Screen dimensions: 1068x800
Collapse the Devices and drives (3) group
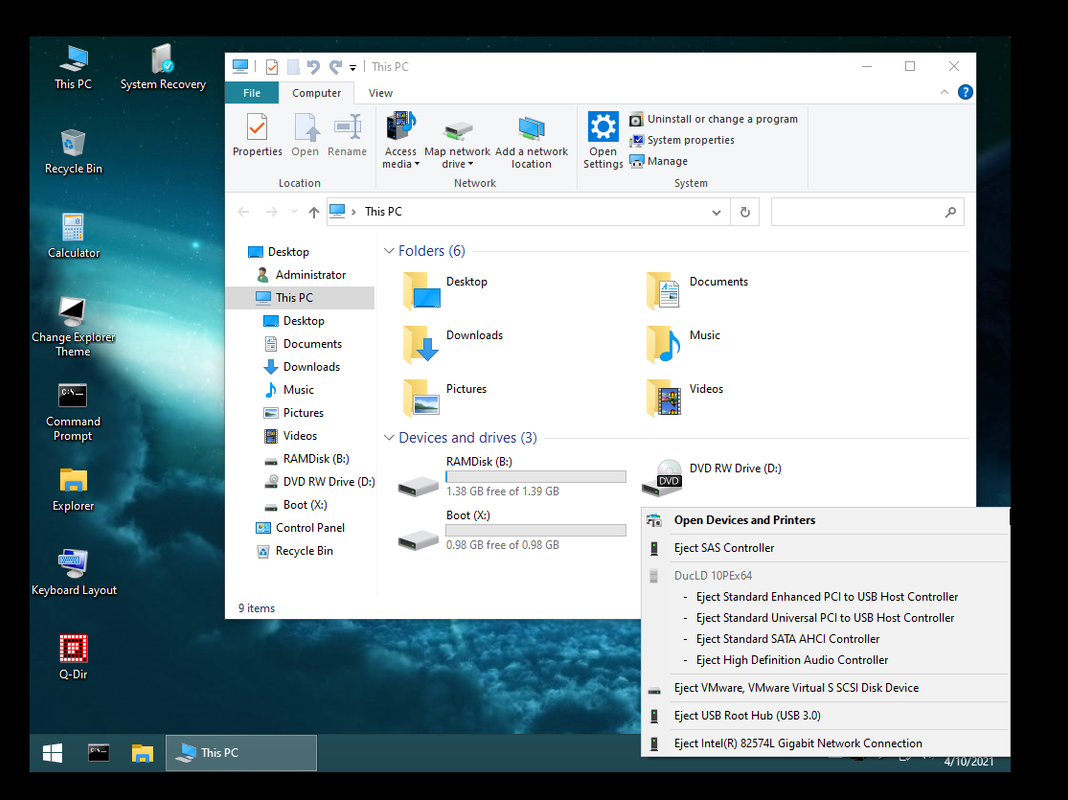[x=389, y=438]
